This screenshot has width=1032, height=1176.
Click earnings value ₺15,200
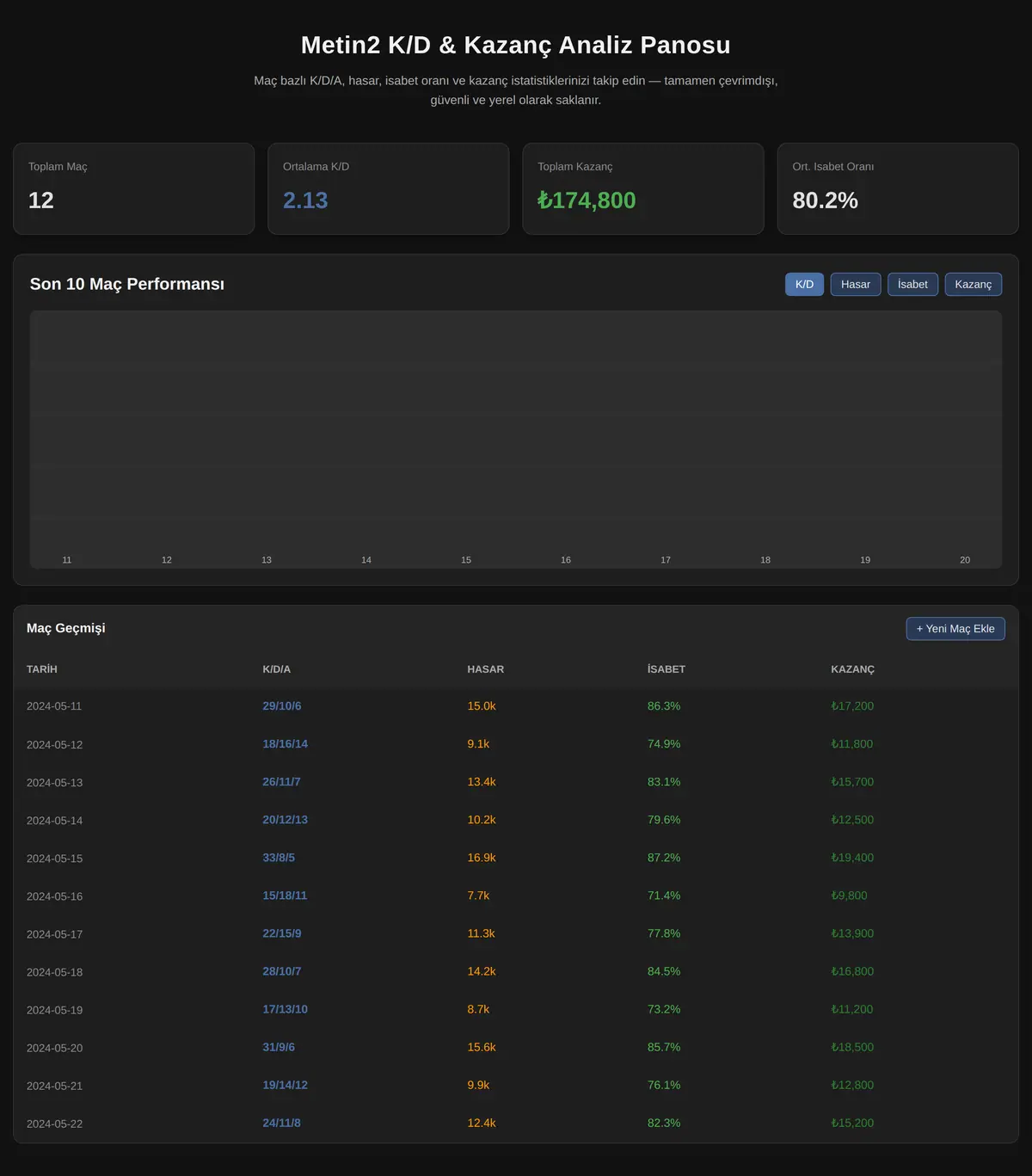(852, 1123)
